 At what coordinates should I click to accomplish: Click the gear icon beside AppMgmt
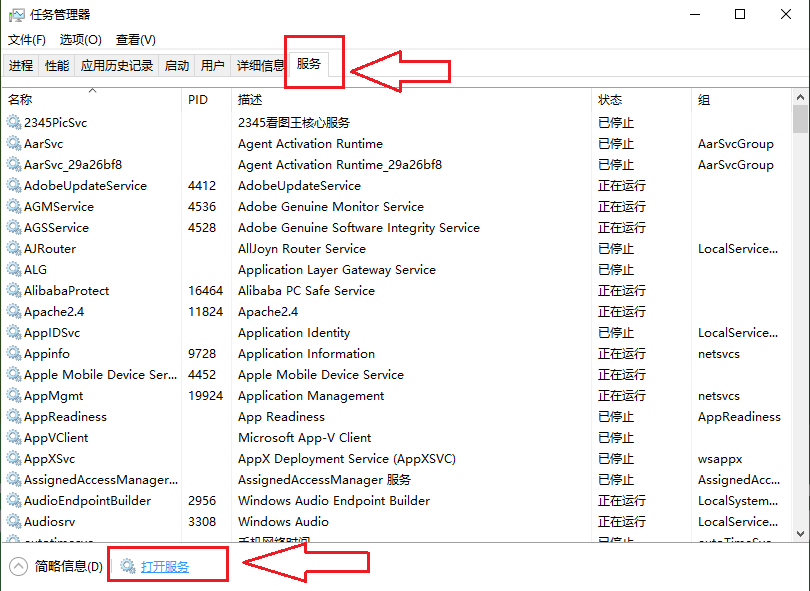[x=13, y=396]
